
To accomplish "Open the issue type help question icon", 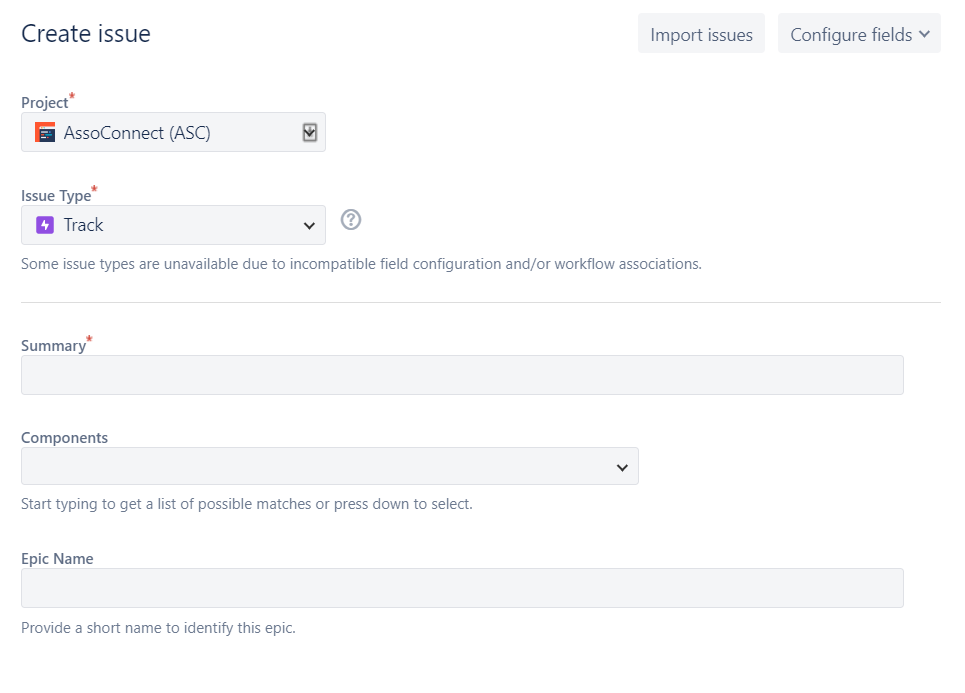I will 351,220.
